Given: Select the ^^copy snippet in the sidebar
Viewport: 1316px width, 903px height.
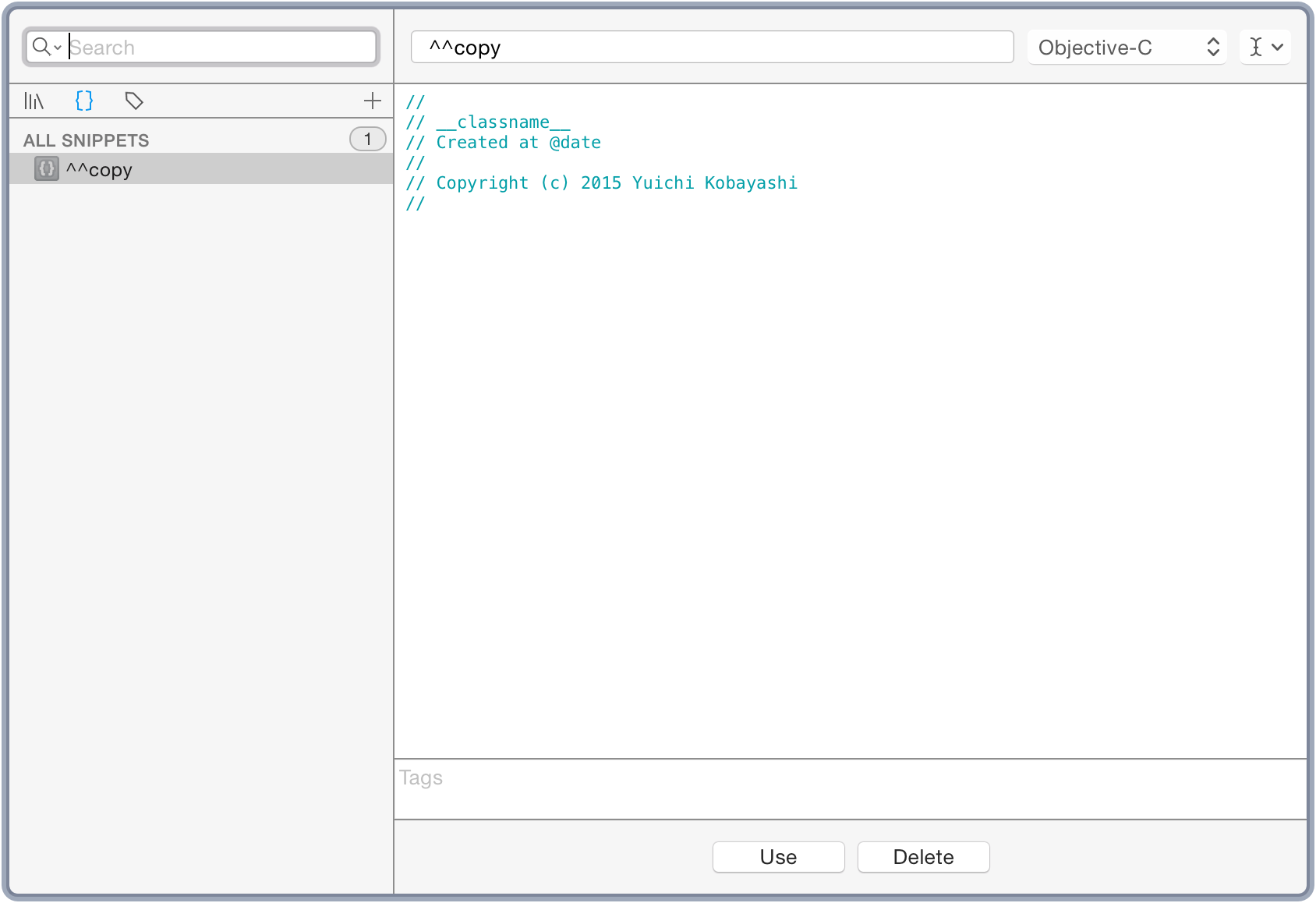Looking at the screenshot, I should click(x=100, y=169).
